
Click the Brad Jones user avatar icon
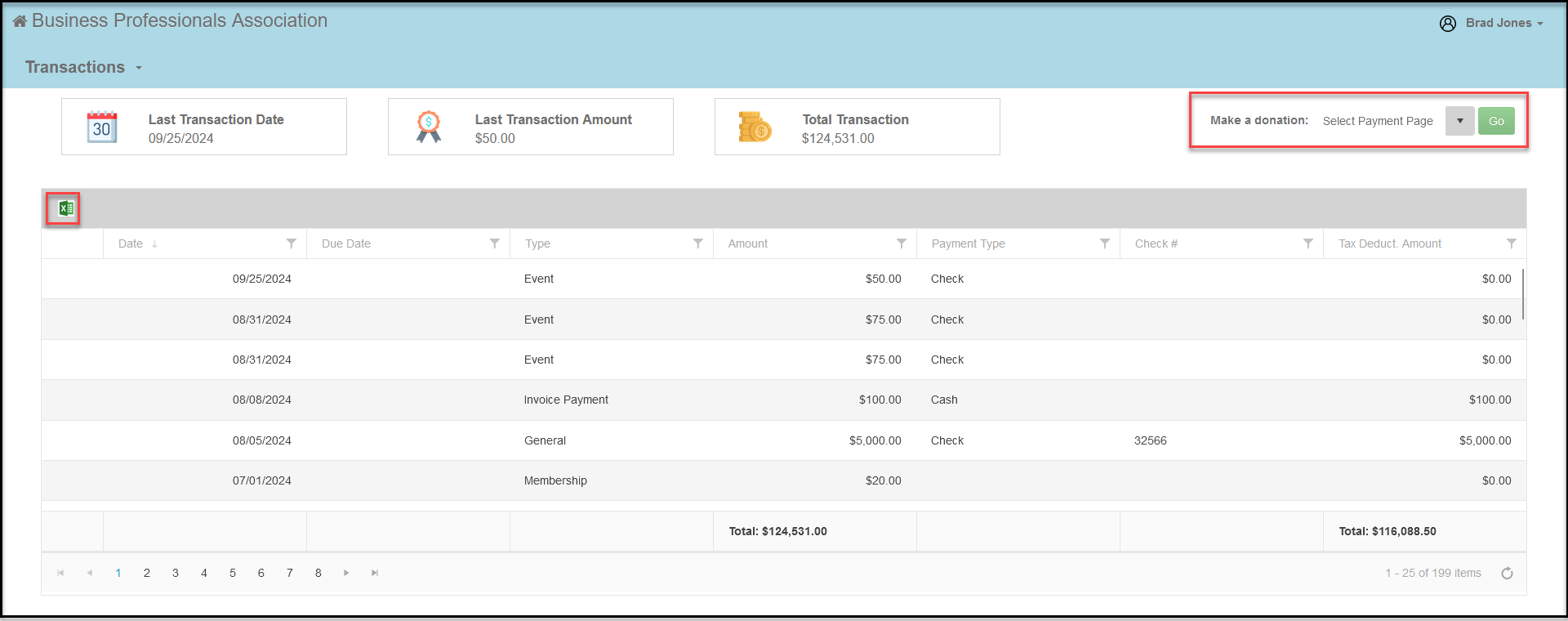pos(1448,24)
